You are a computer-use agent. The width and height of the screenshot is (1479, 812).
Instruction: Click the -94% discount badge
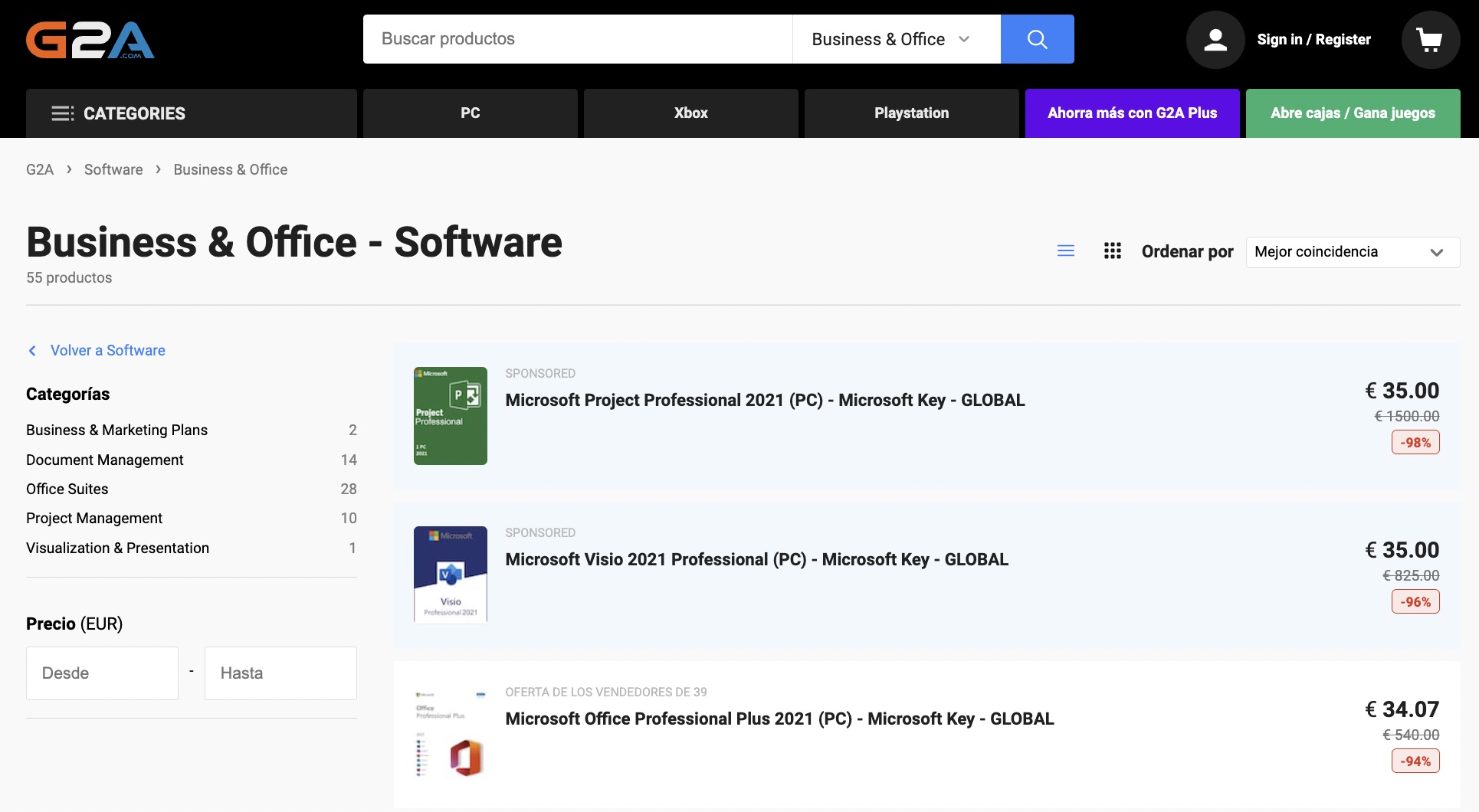(1415, 761)
